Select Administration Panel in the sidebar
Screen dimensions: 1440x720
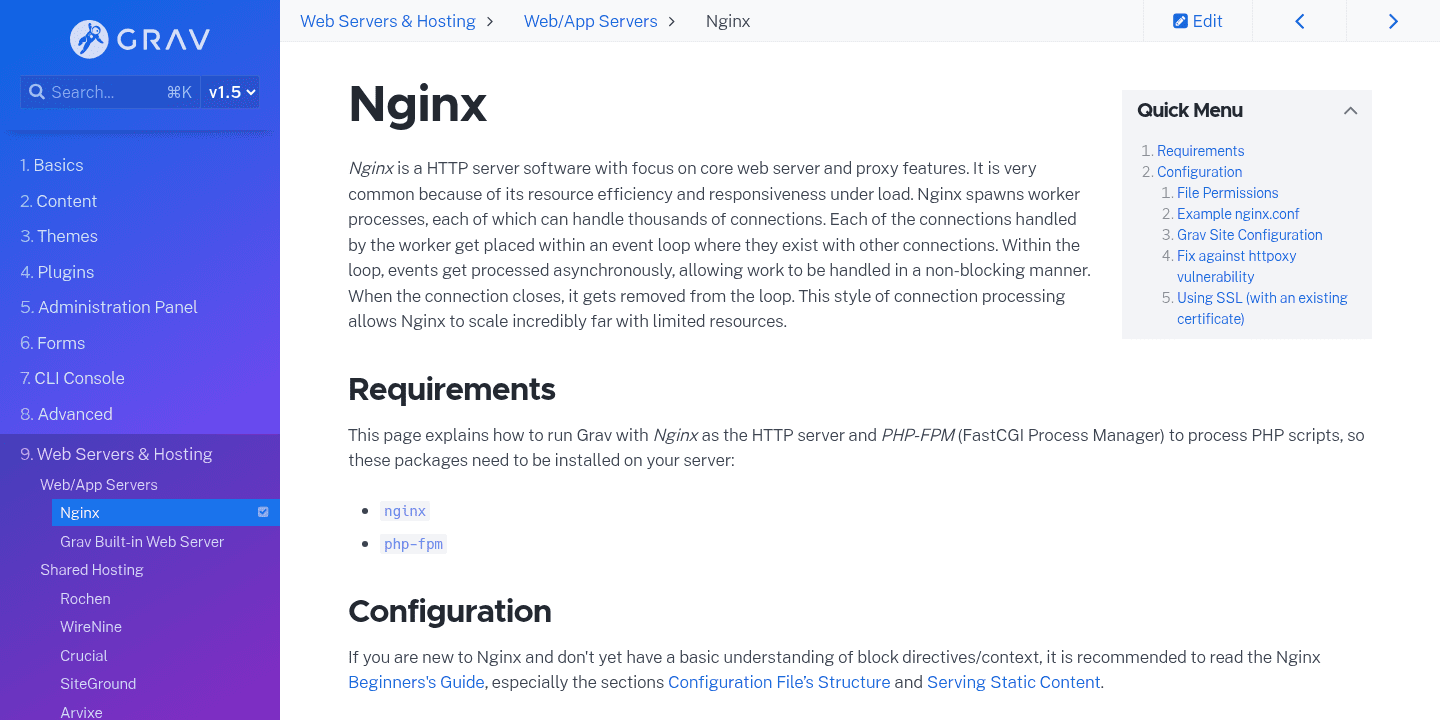coord(117,307)
